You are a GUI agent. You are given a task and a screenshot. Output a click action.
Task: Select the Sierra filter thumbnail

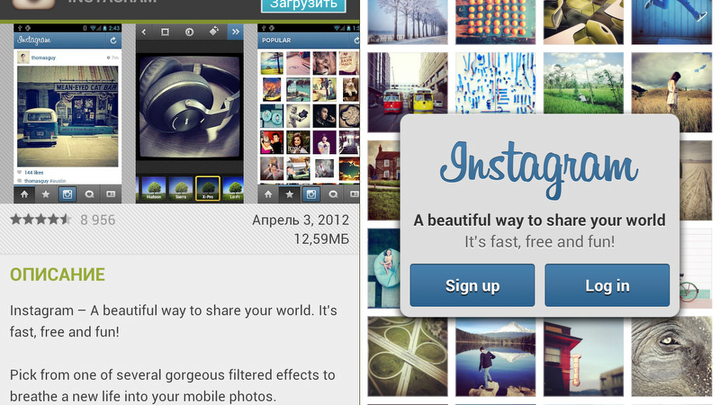[181, 189]
